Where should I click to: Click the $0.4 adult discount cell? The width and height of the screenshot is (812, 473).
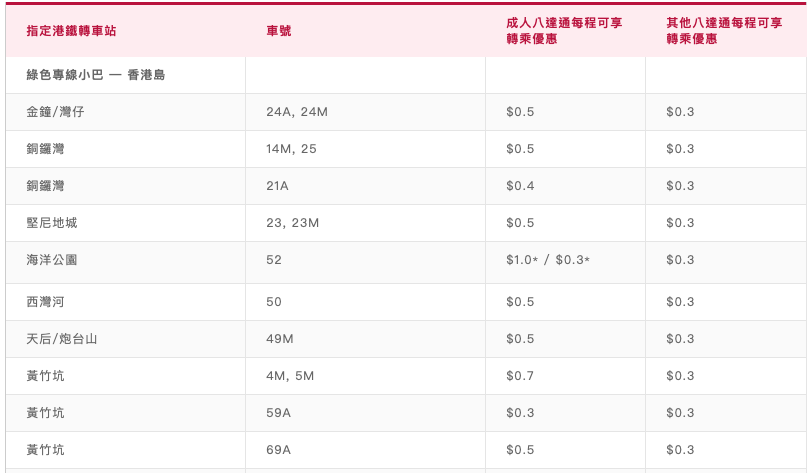point(520,186)
